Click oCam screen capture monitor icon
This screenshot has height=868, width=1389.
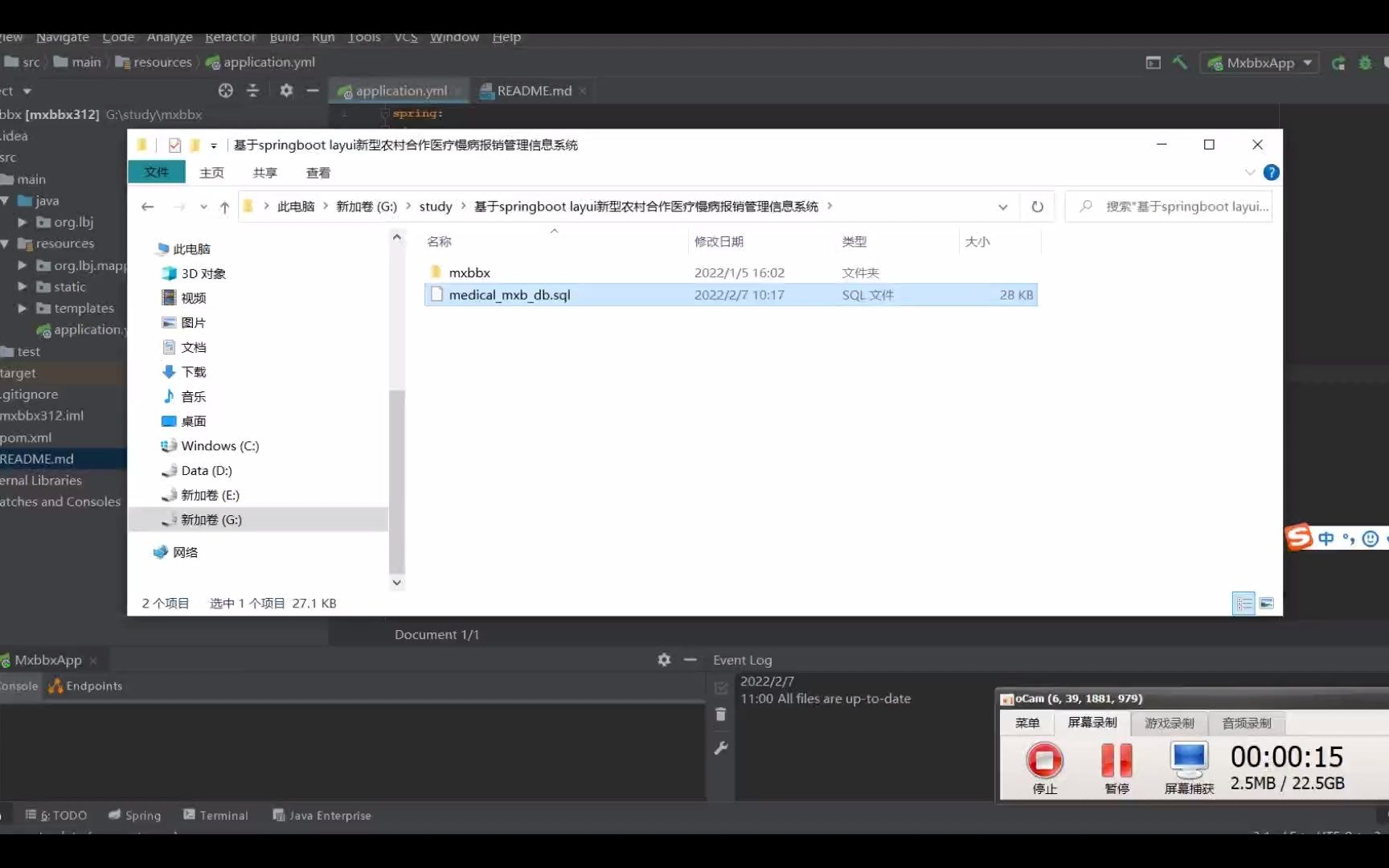1189,760
